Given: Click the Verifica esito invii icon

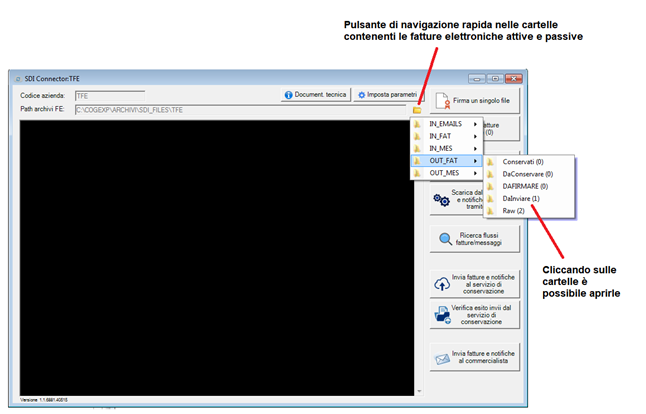Looking at the screenshot, I should [442, 315].
